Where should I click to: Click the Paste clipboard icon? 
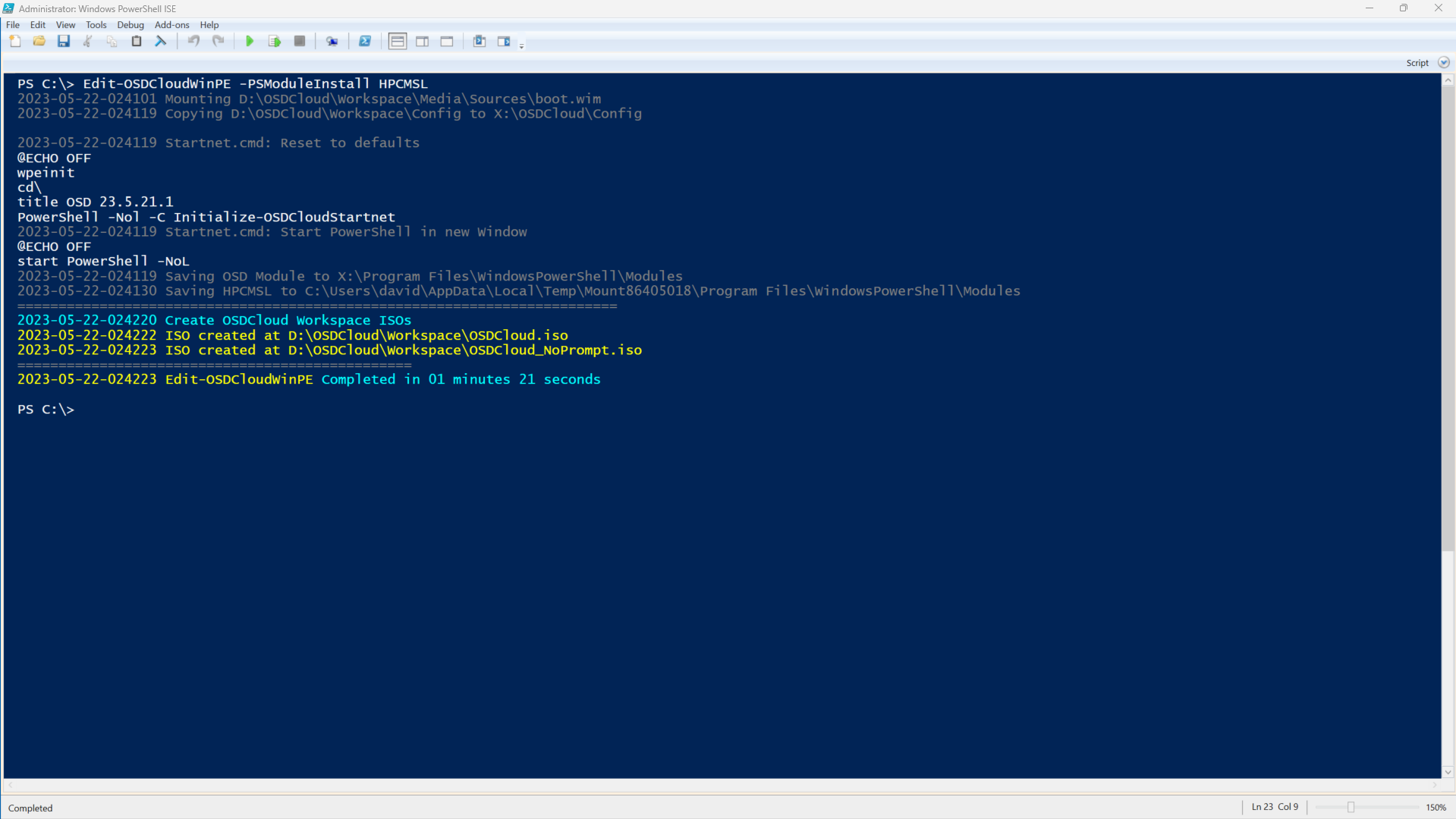pos(137,42)
